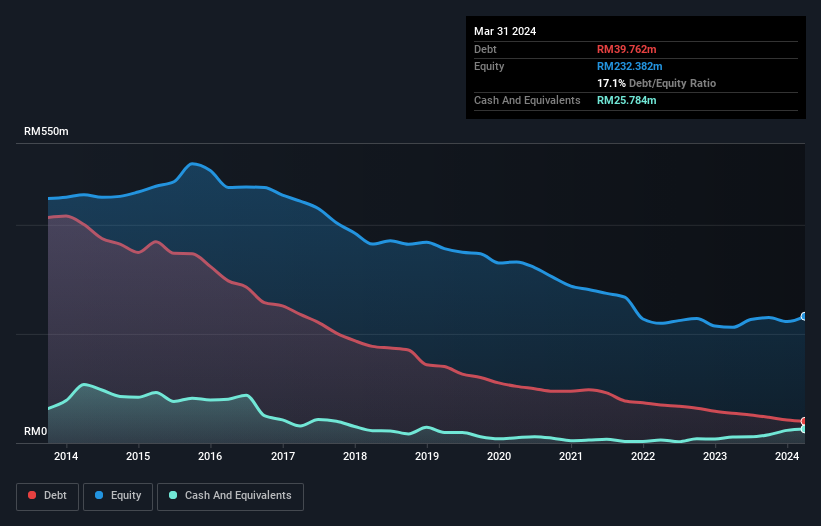Click the 2018 x-axis label
The image size is (821, 526).
point(355,456)
